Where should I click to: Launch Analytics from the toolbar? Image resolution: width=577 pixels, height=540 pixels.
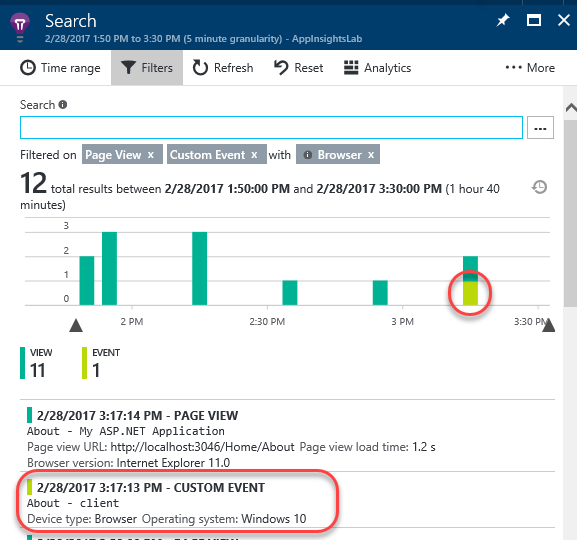coord(377,68)
